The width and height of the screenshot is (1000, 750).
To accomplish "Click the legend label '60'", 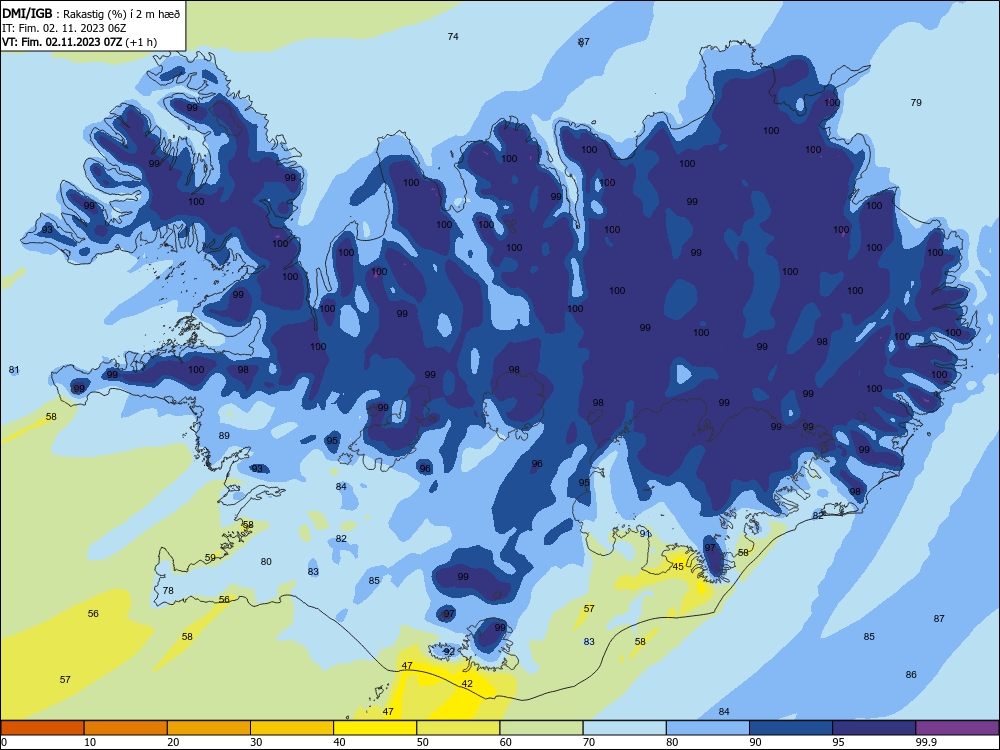I will coord(506,742).
